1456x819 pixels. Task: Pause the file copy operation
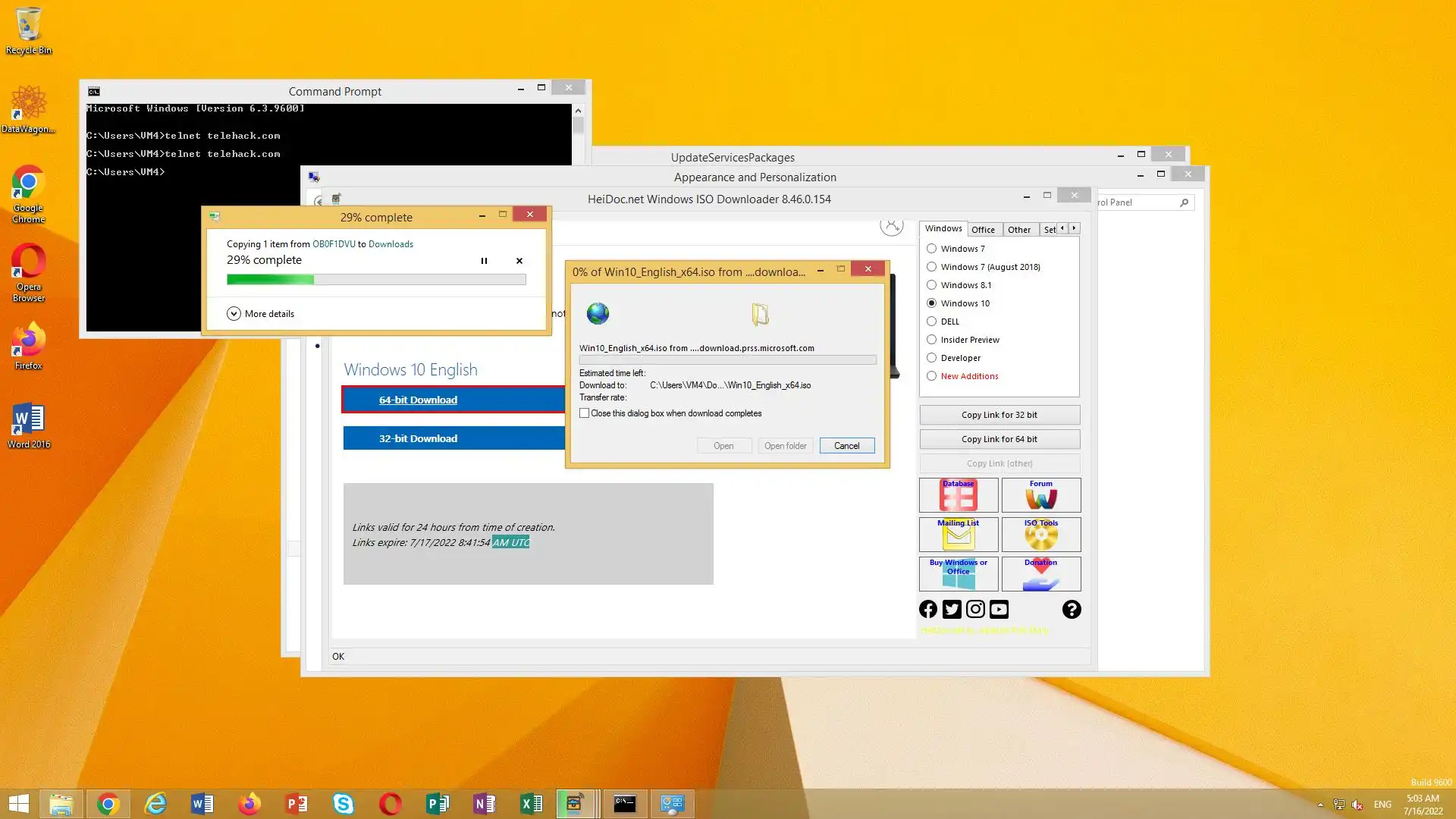click(x=484, y=261)
